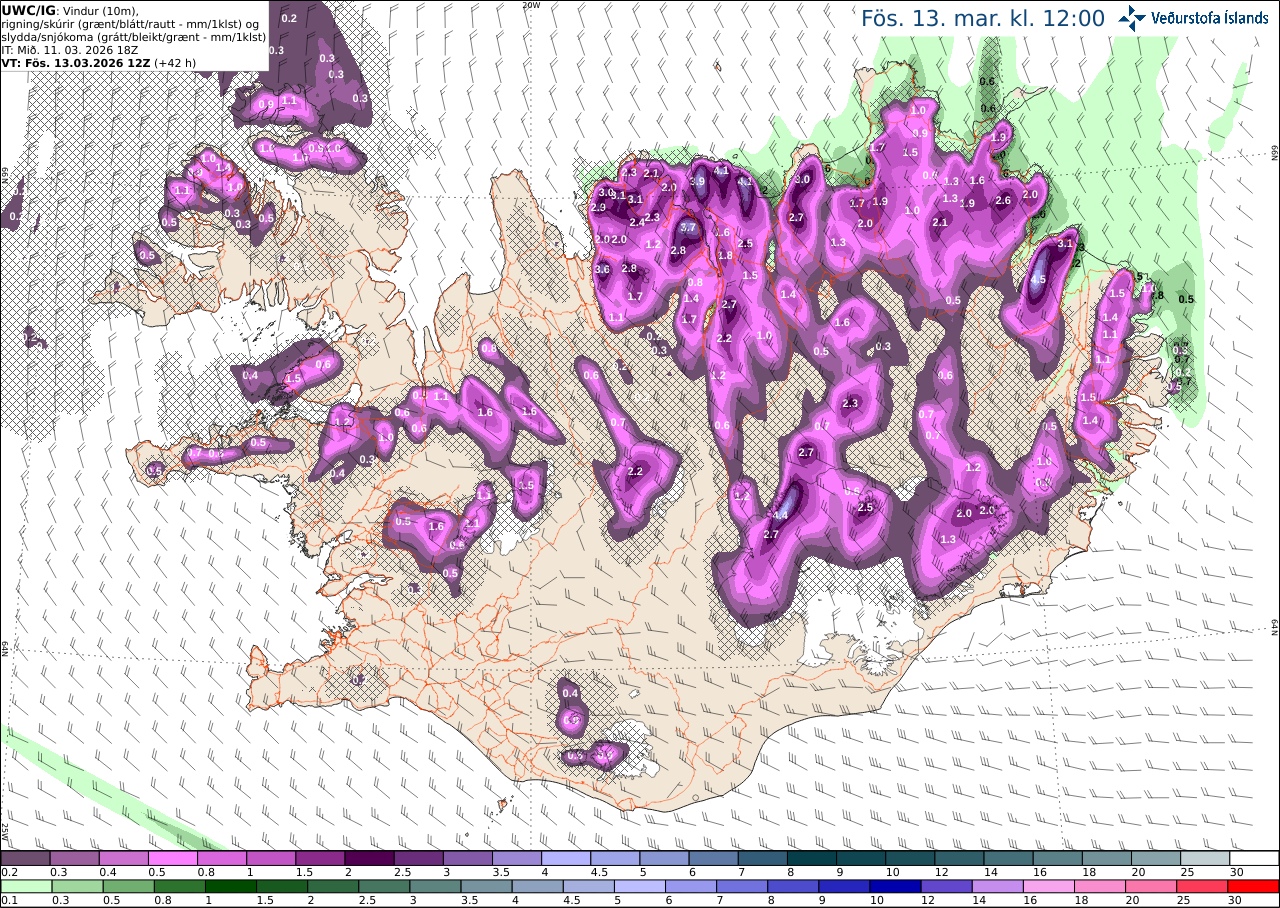Click the '3.6' snowfall value on map
1280x908 pixels.
point(602,270)
